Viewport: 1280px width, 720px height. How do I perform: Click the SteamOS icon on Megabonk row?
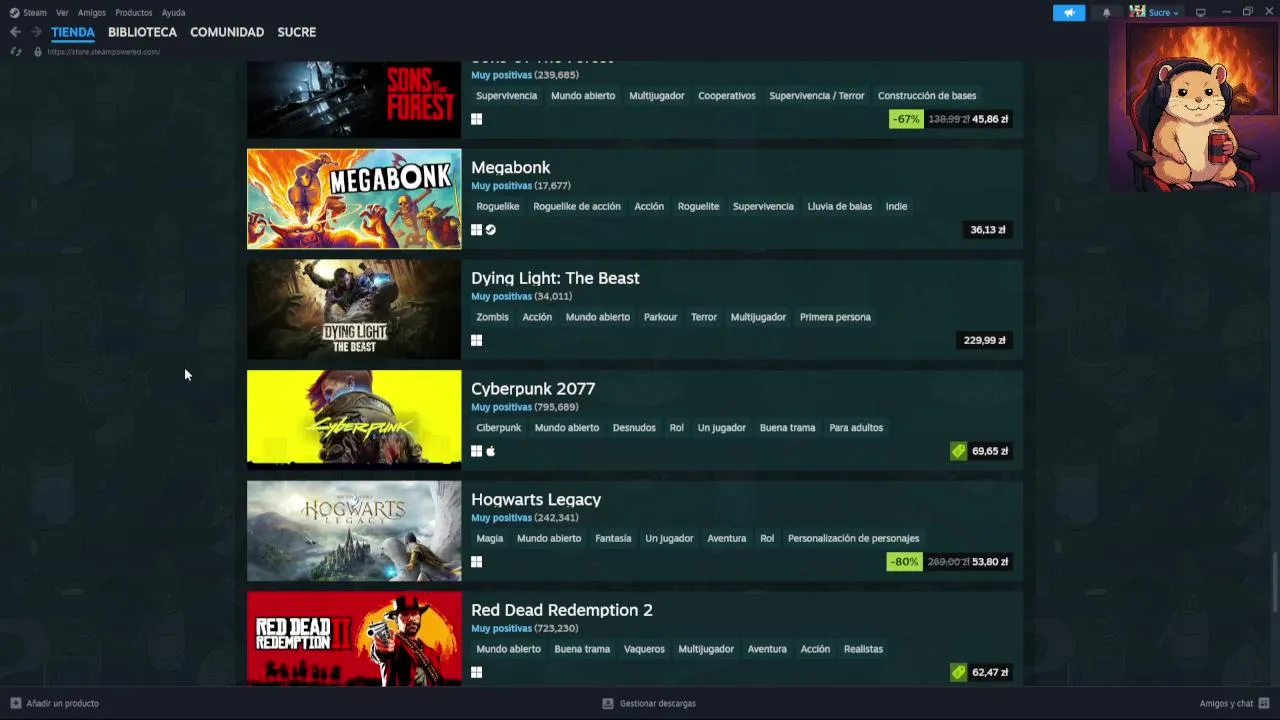click(x=490, y=230)
